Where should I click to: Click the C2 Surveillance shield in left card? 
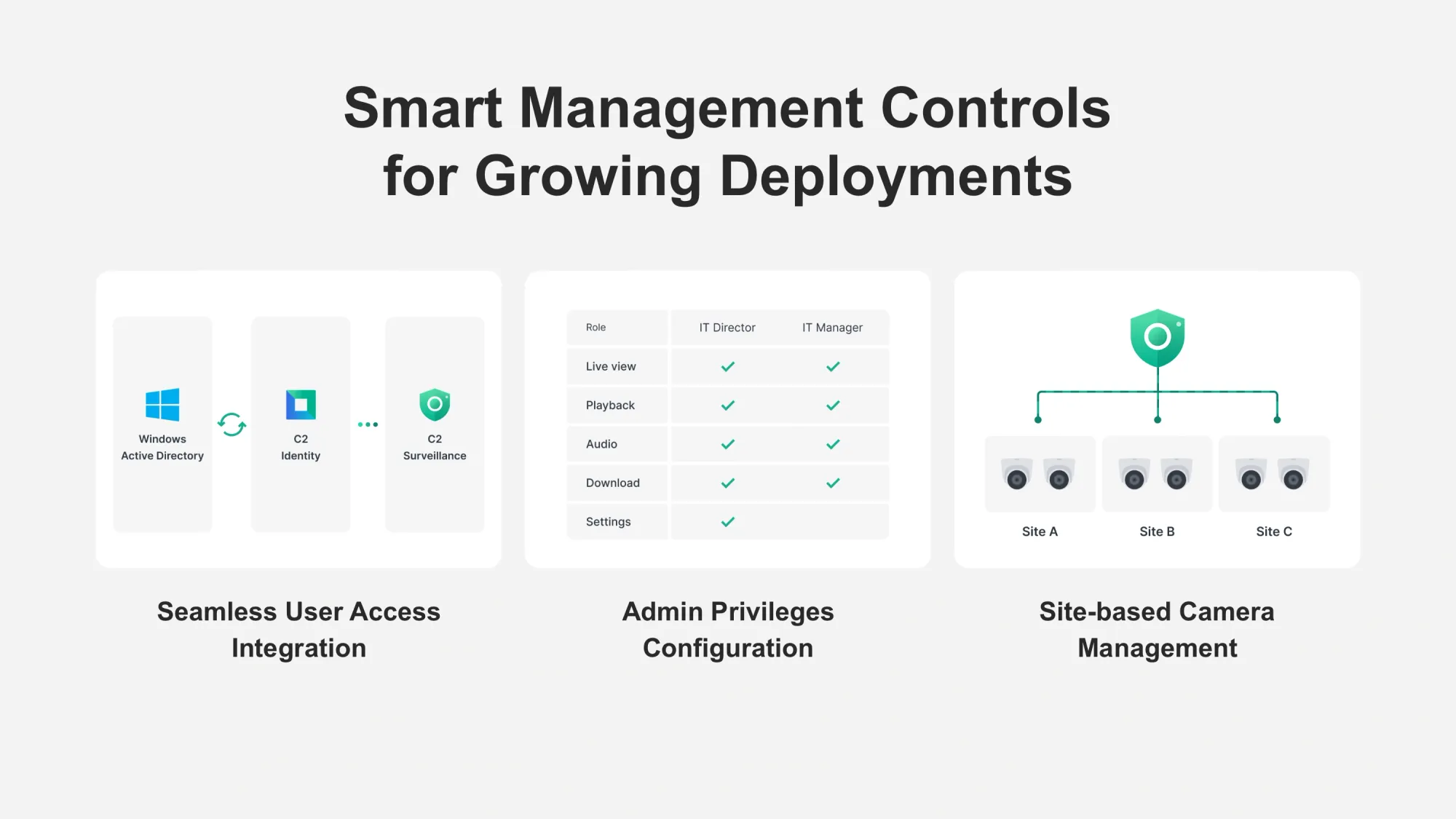[435, 405]
